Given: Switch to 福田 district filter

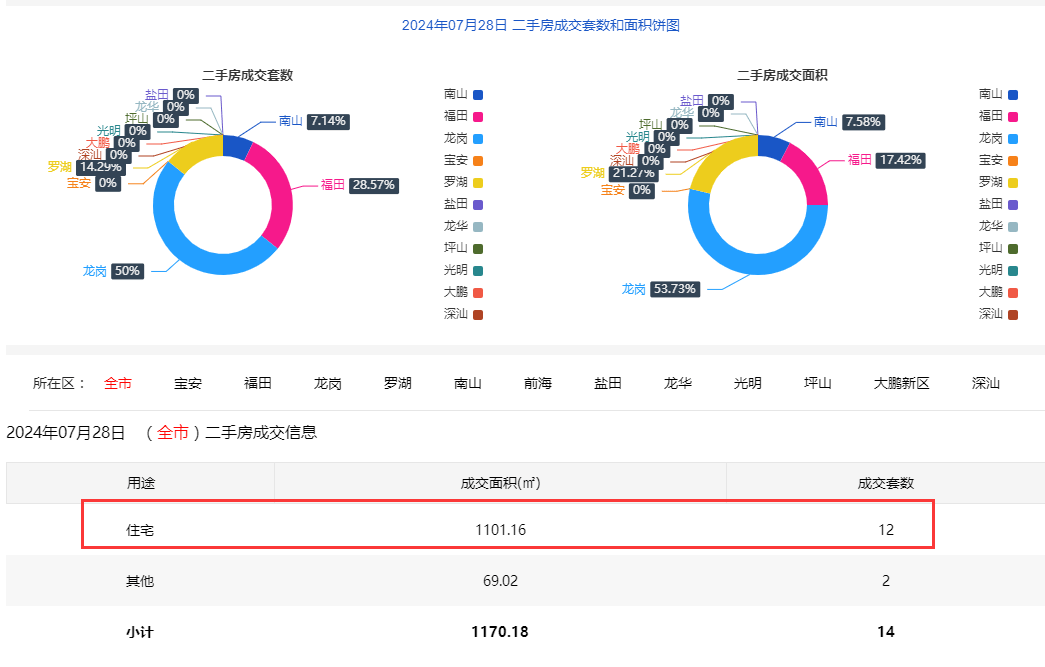Looking at the screenshot, I should [257, 383].
